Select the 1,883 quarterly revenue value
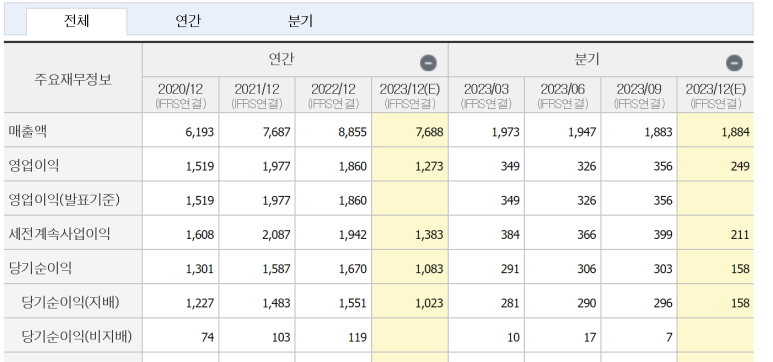The image size is (773, 362). point(659,132)
